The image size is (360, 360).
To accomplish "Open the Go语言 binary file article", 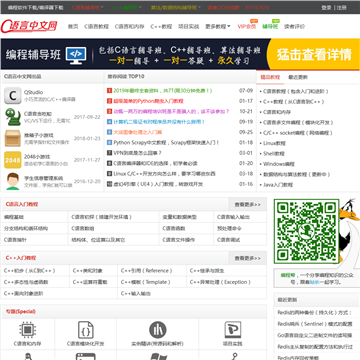I will click(315, 335).
